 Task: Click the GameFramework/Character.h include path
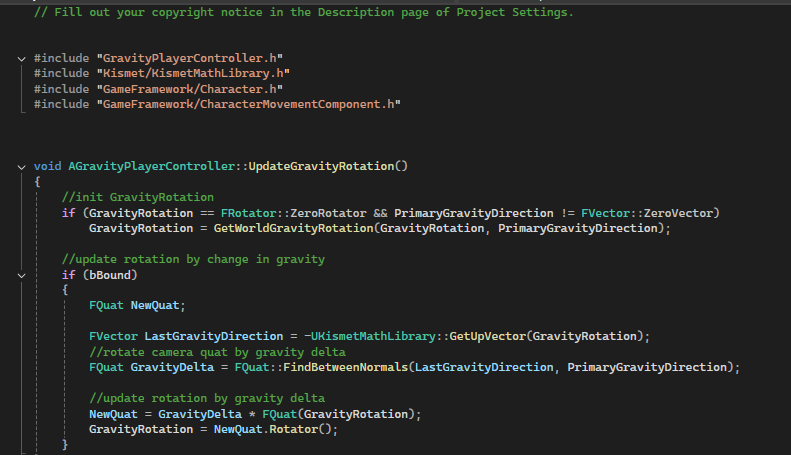pyautogui.click(x=190, y=89)
